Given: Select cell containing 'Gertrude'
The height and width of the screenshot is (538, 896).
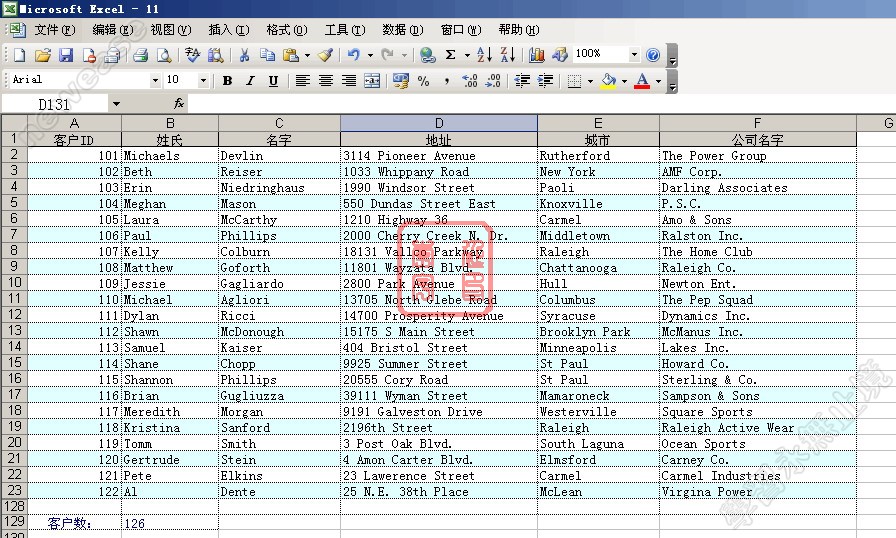Looking at the screenshot, I should coord(170,459).
